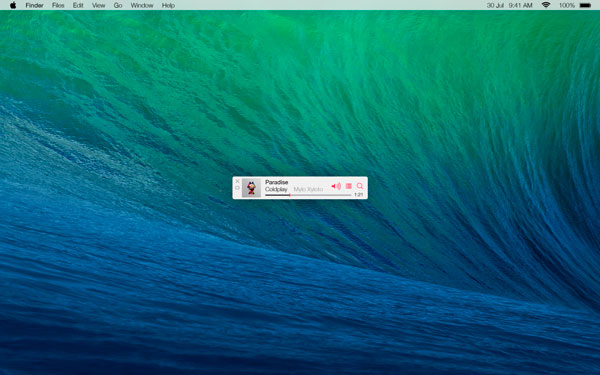Click the battery icon in menu bar
The image size is (600, 375).
coord(585,5)
